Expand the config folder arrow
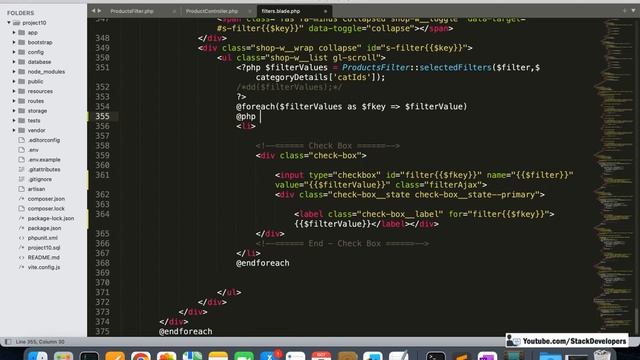 click(x=14, y=52)
